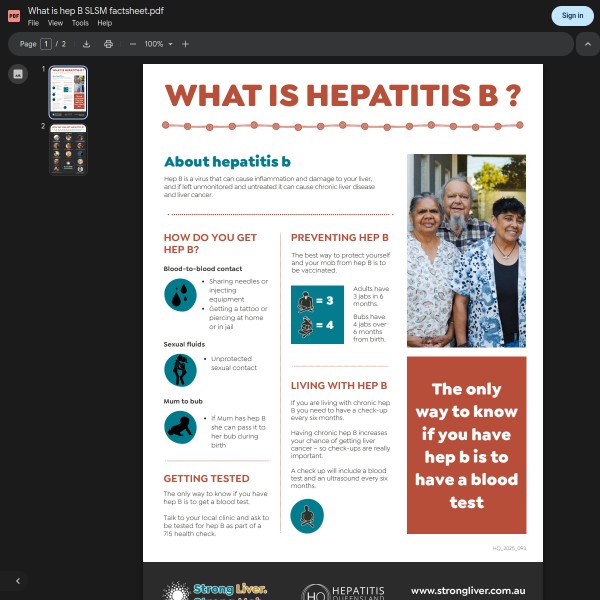The width and height of the screenshot is (600, 600).
Task: Open the 100% zoom level dropdown
Action: (x=159, y=44)
